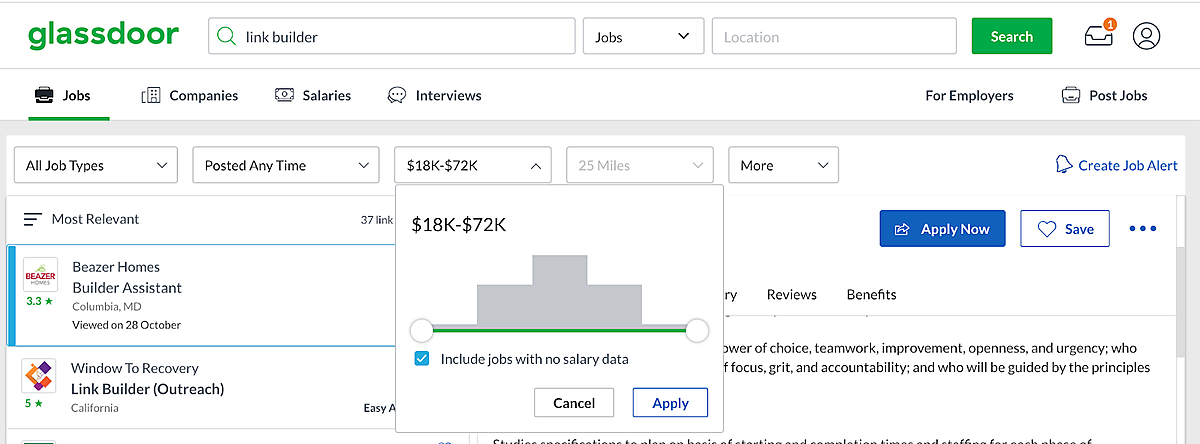Click the Create Job Alert bell

pyautogui.click(x=1064, y=165)
